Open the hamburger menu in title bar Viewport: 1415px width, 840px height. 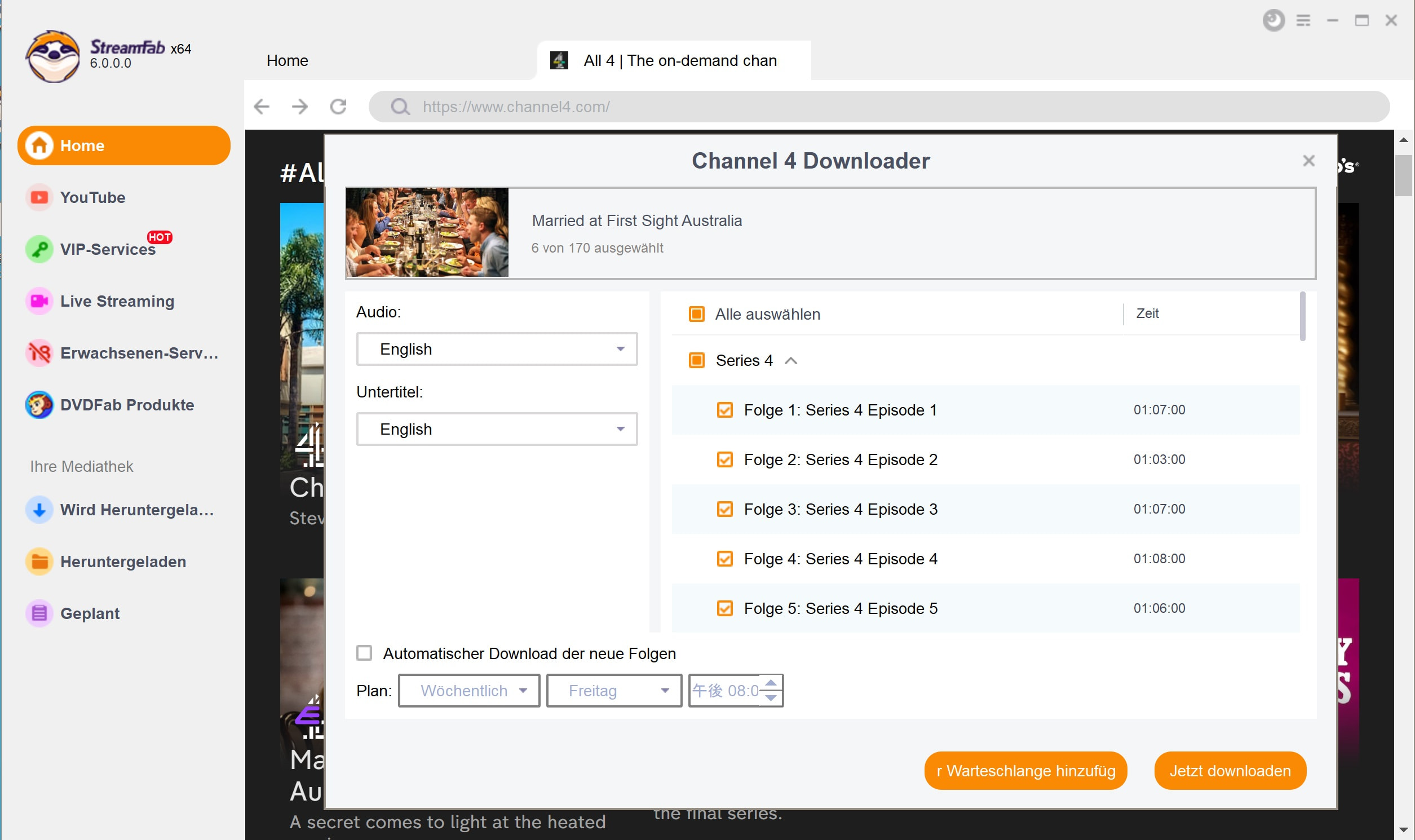pos(1303,20)
